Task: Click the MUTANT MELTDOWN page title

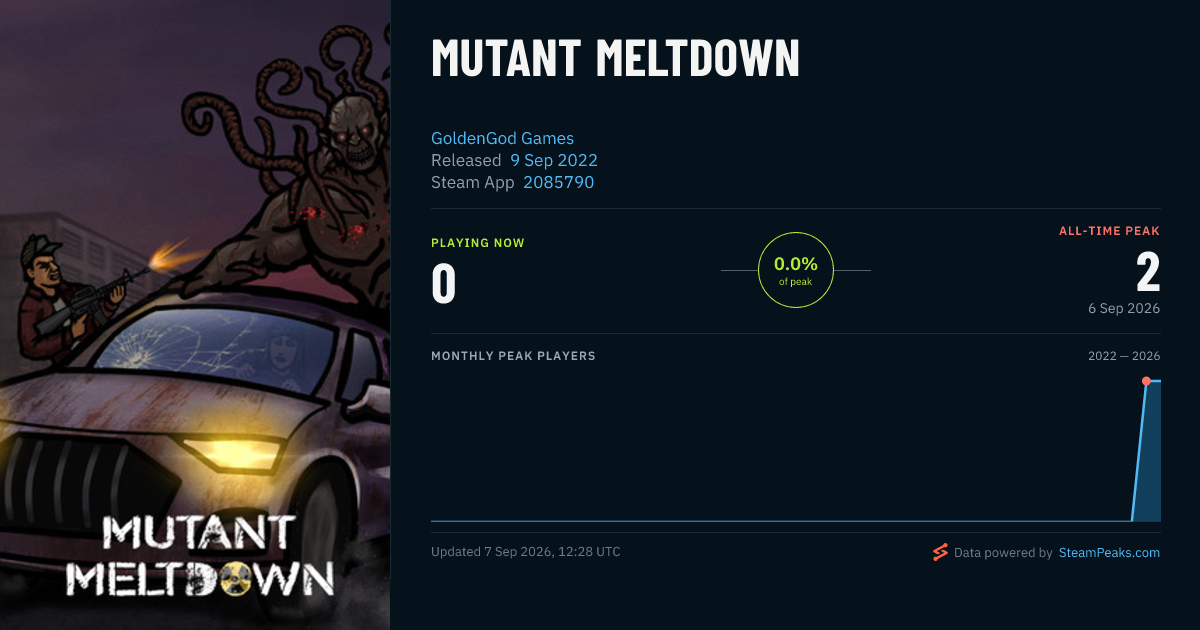Action: click(615, 60)
